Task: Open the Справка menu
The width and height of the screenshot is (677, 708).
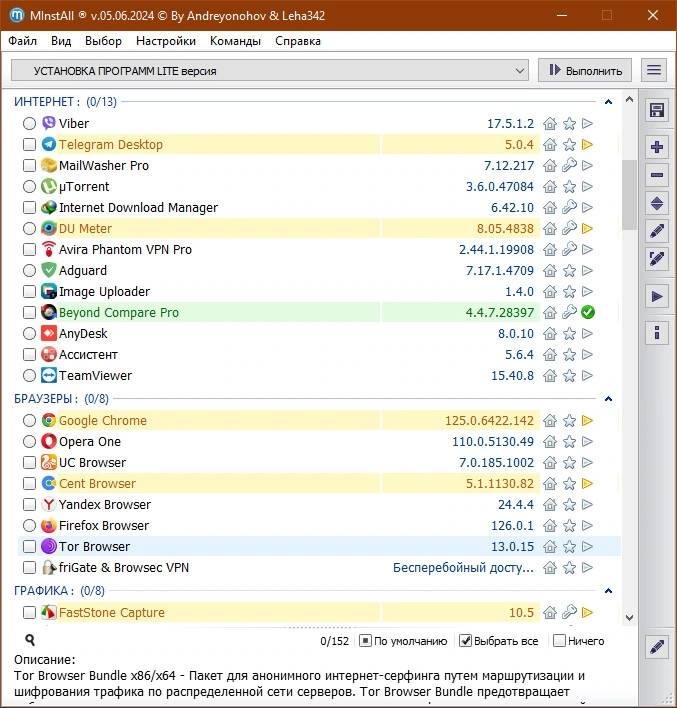Action: pyautogui.click(x=298, y=41)
